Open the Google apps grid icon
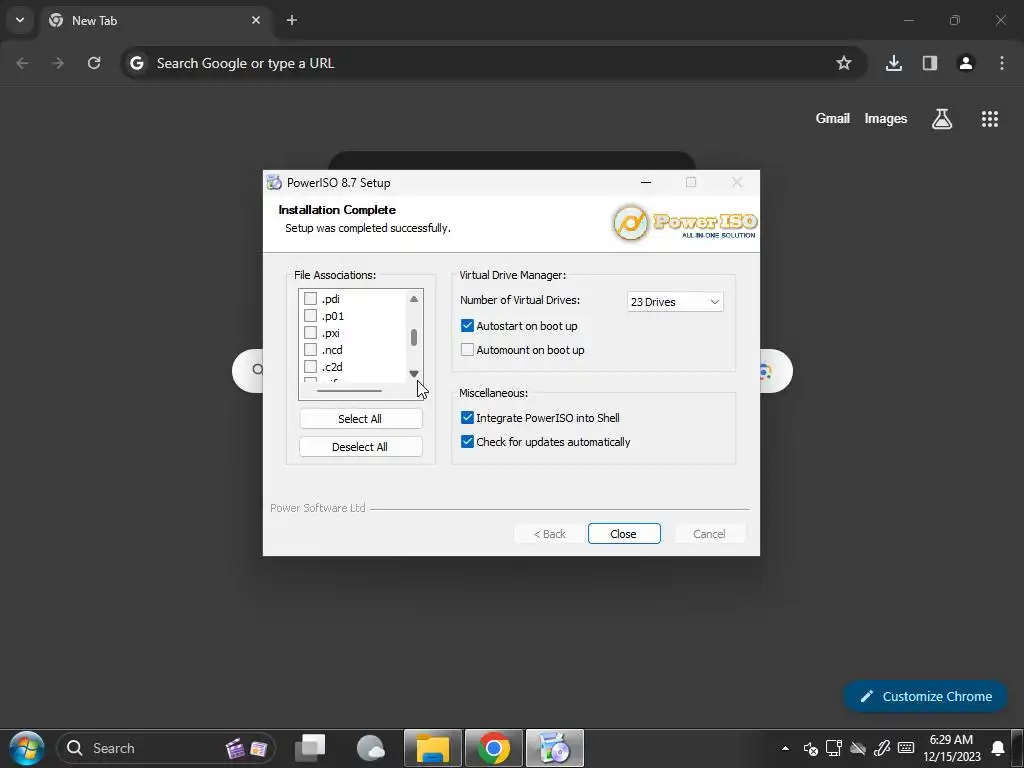This screenshot has height=768, width=1024. [990, 119]
